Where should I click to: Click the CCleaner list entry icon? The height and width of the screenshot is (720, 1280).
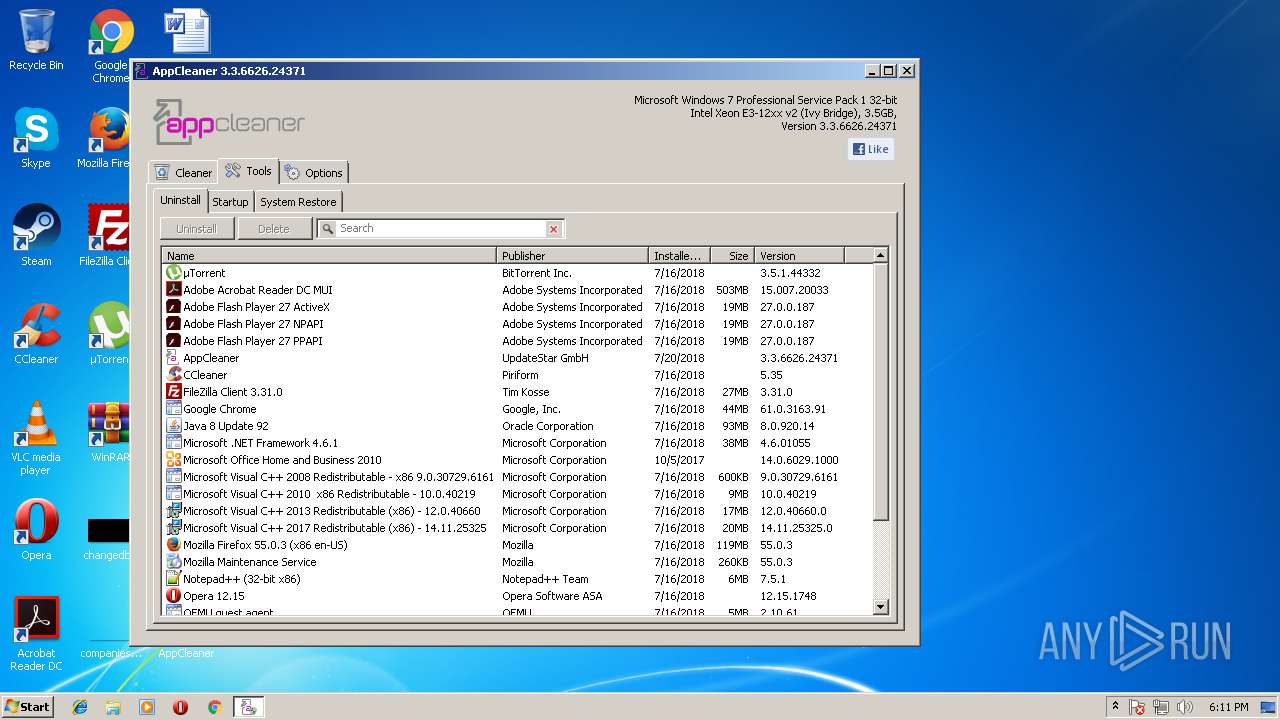click(174, 375)
